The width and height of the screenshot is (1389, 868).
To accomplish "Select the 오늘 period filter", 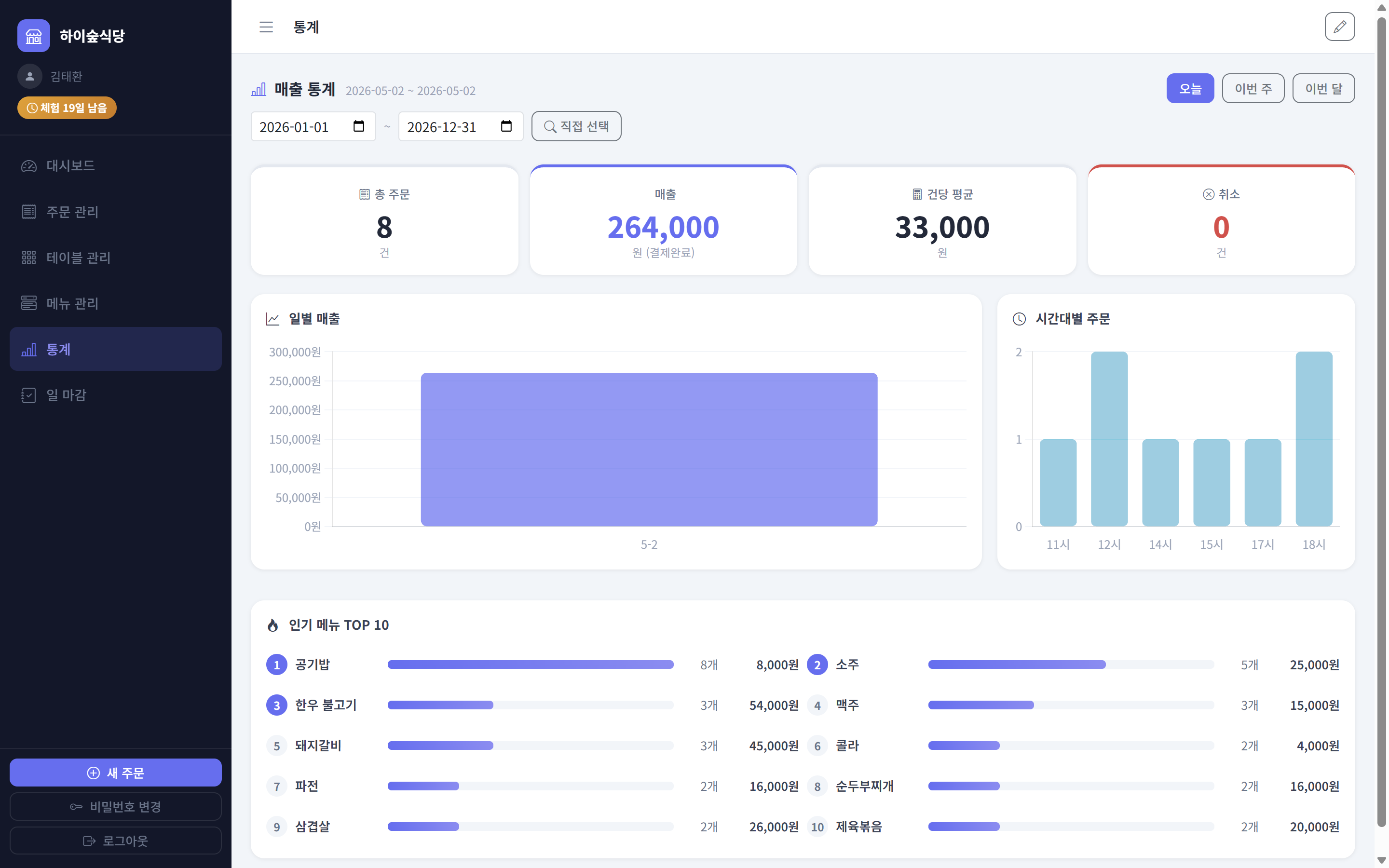I will click(x=1190, y=88).
